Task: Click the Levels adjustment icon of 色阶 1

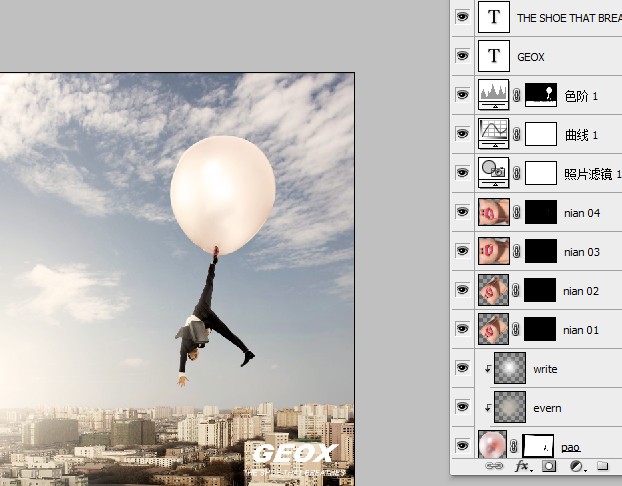Action: [493, 94]
